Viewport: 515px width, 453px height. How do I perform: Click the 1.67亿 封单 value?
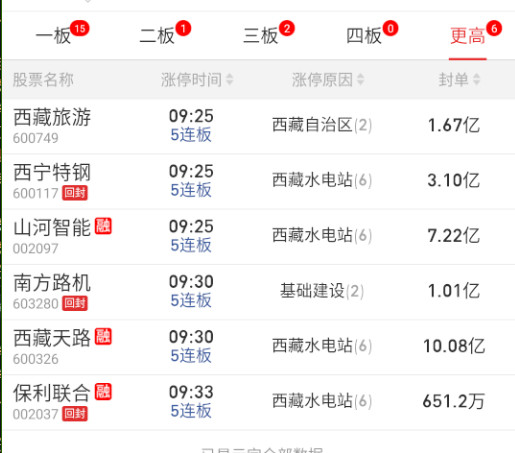[454, 125]
